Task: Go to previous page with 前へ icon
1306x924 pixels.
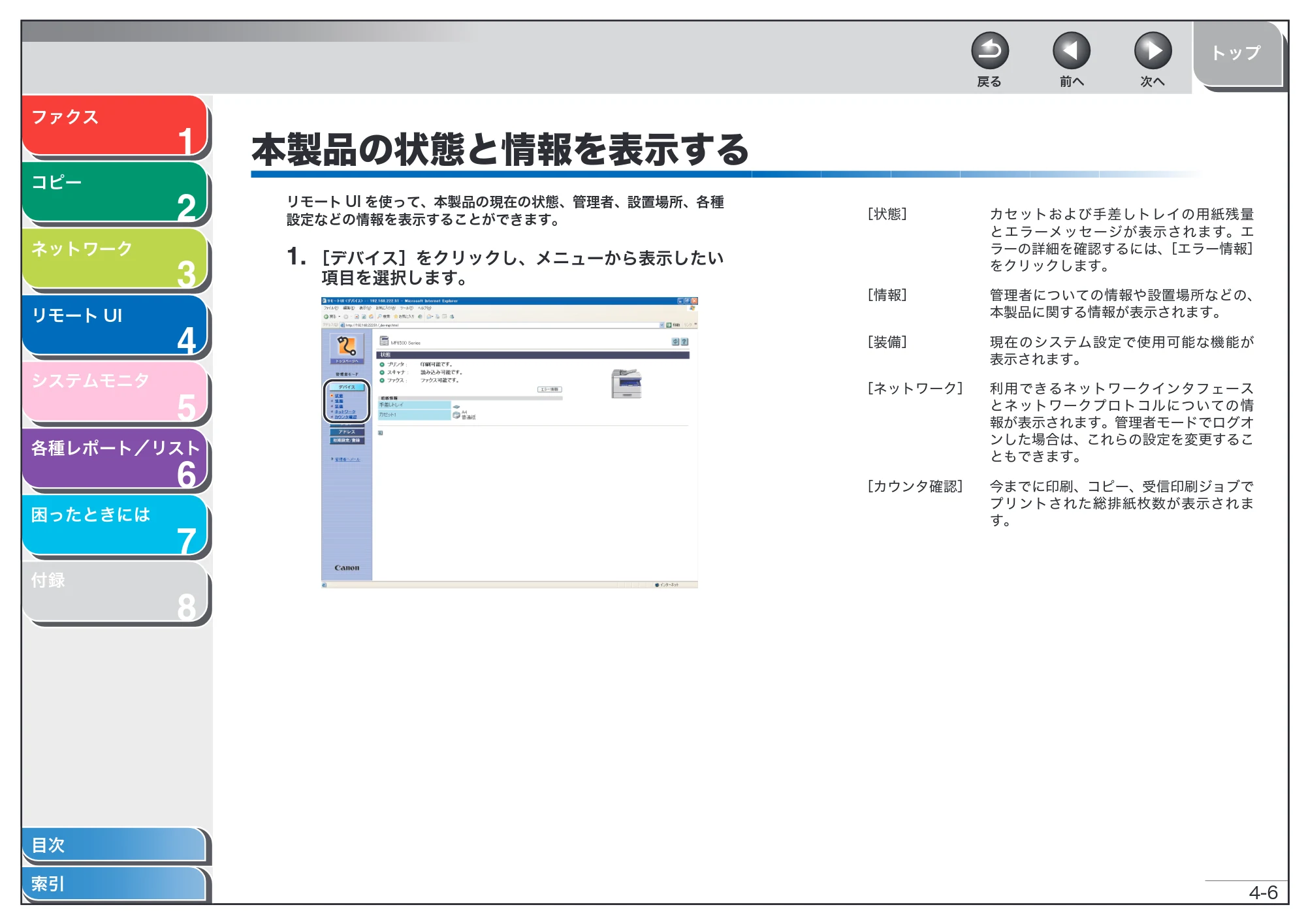Action: pos(1072,51)
